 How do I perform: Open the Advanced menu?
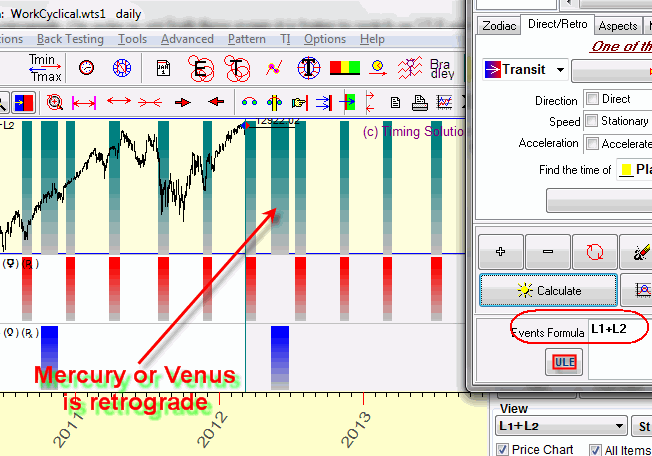click(x=187, y=39)
